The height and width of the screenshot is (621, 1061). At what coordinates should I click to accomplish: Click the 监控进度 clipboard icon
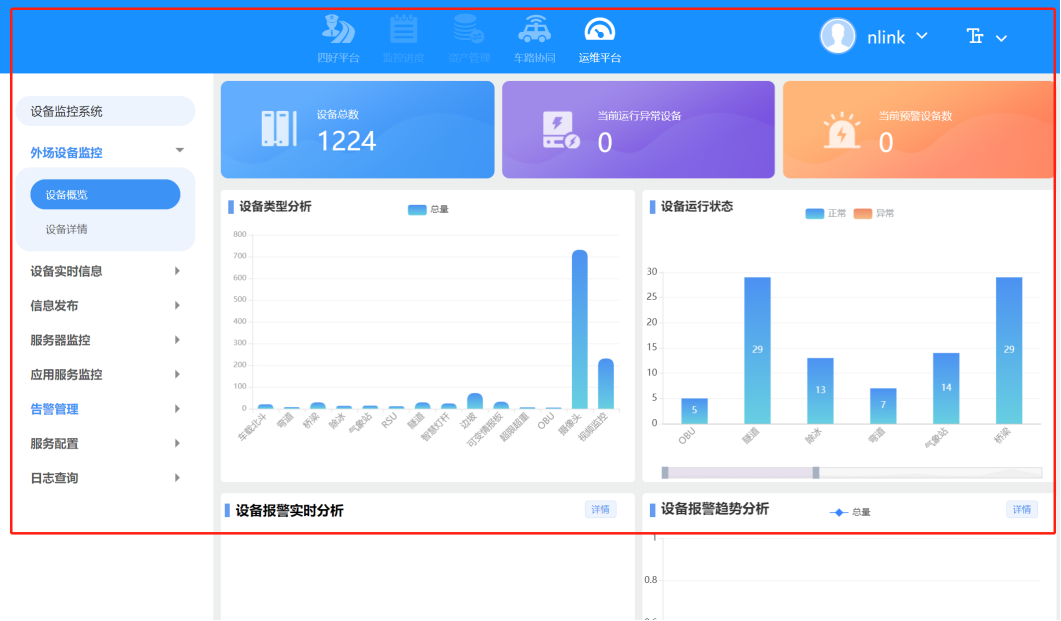[403, 30]
